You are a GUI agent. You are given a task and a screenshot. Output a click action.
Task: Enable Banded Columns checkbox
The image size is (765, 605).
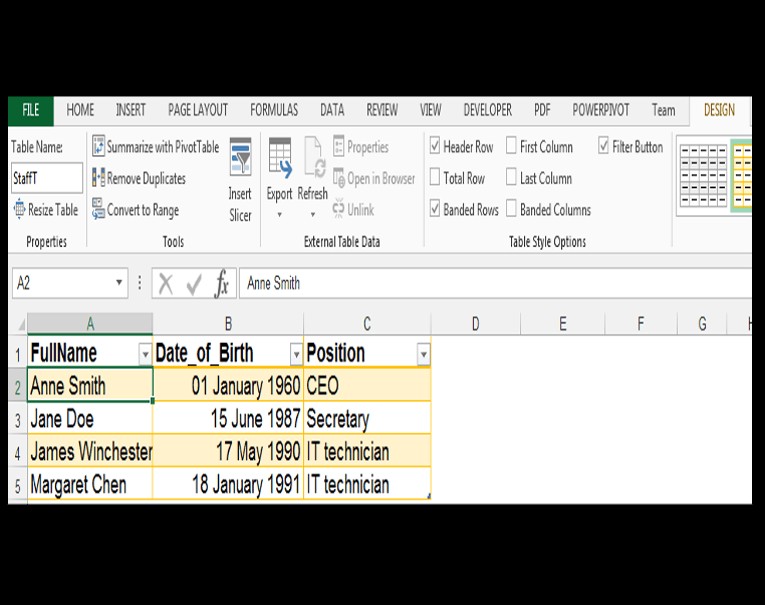511,208
